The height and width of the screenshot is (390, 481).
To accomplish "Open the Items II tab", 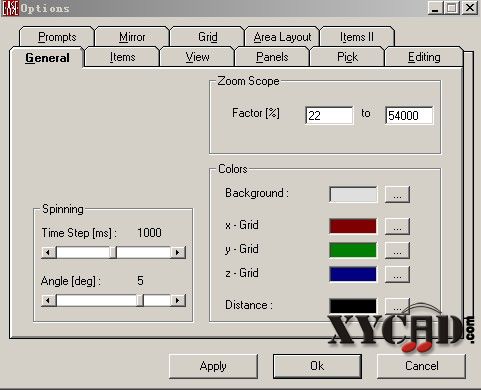I will [x=357, y=37].
